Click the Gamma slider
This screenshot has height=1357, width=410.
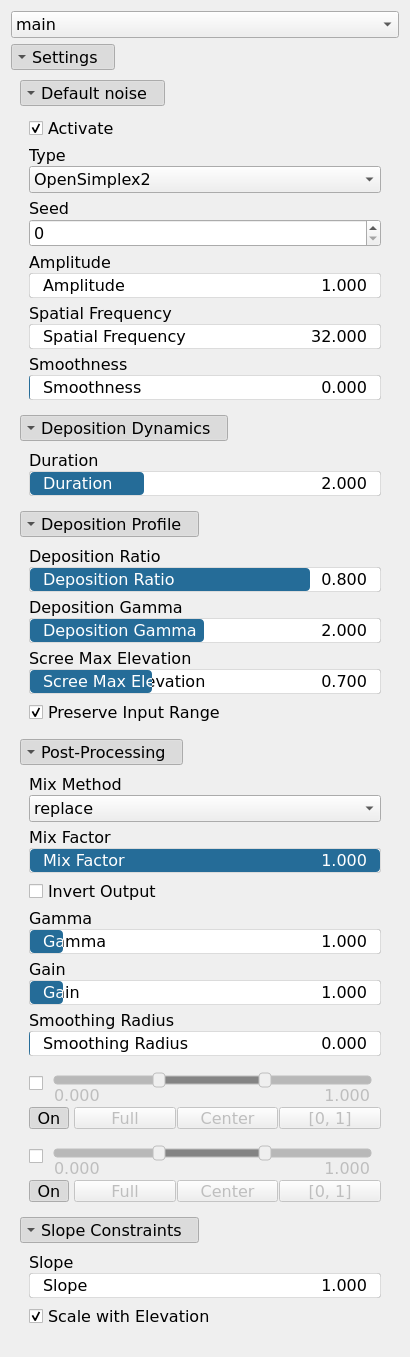[x=205, y=941]
